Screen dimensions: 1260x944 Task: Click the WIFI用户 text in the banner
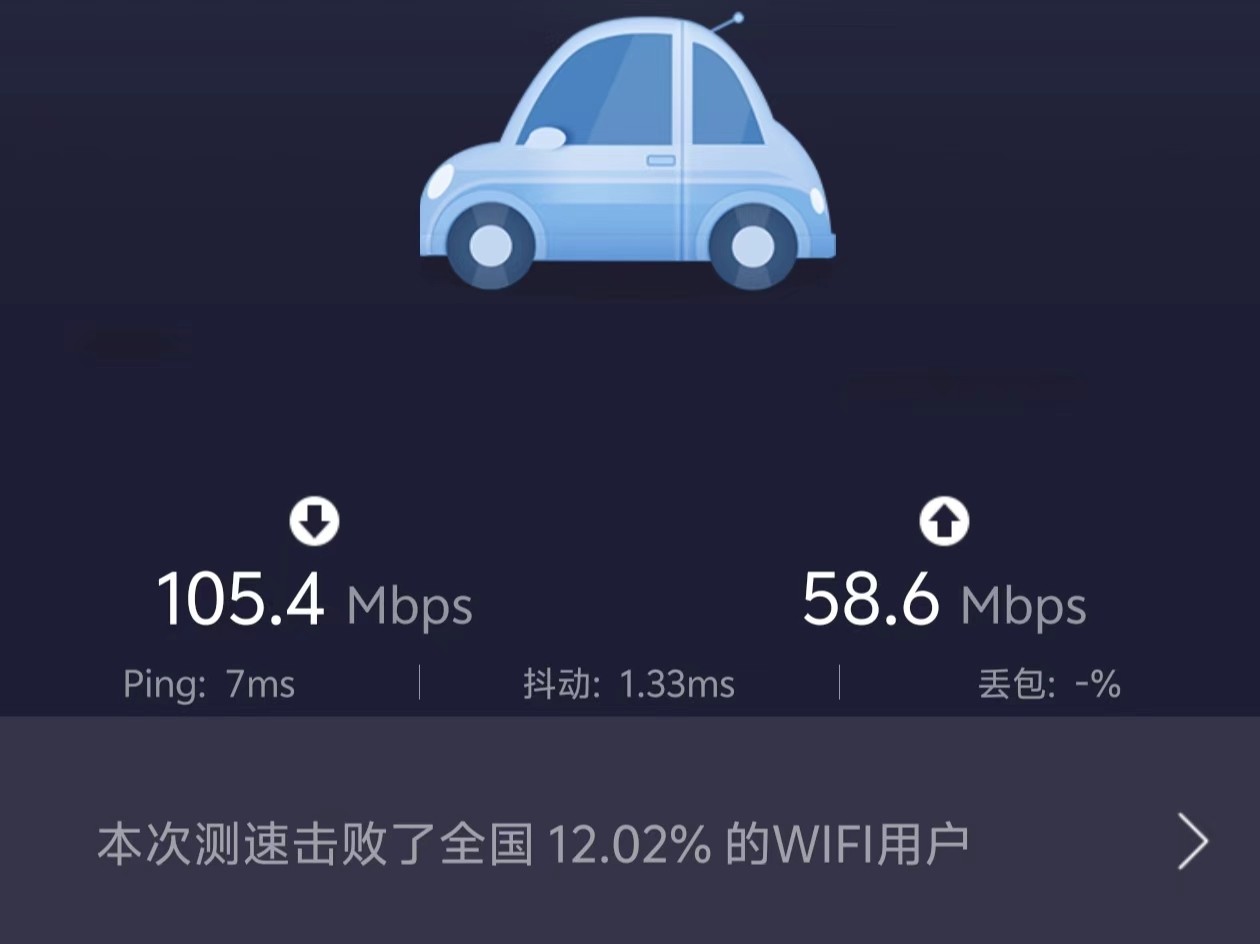pyautogui.click(x=872, y=845)
